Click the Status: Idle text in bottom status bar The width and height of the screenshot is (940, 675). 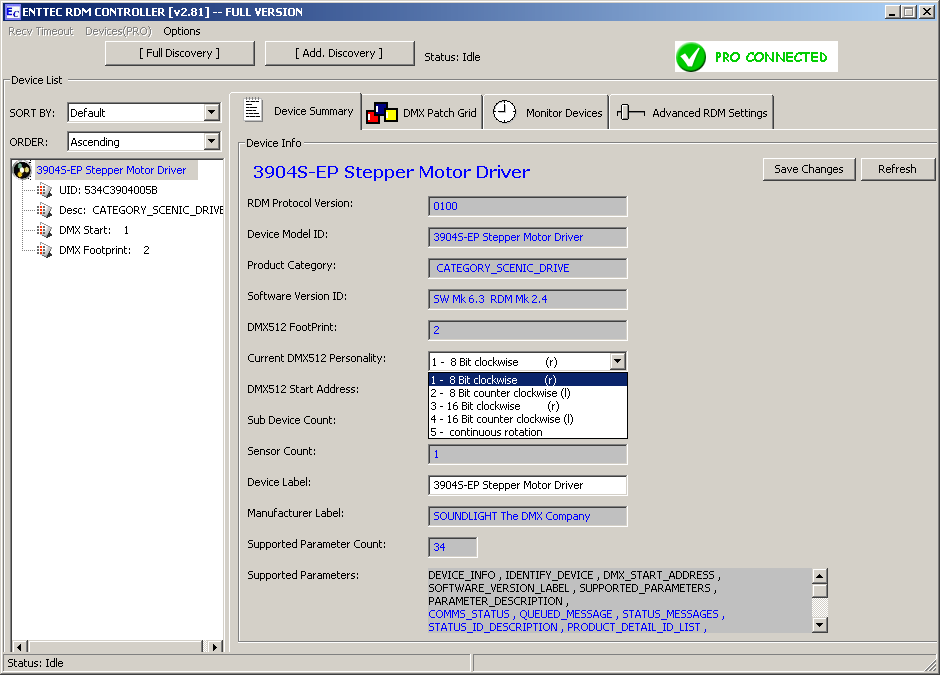[35, 663]
